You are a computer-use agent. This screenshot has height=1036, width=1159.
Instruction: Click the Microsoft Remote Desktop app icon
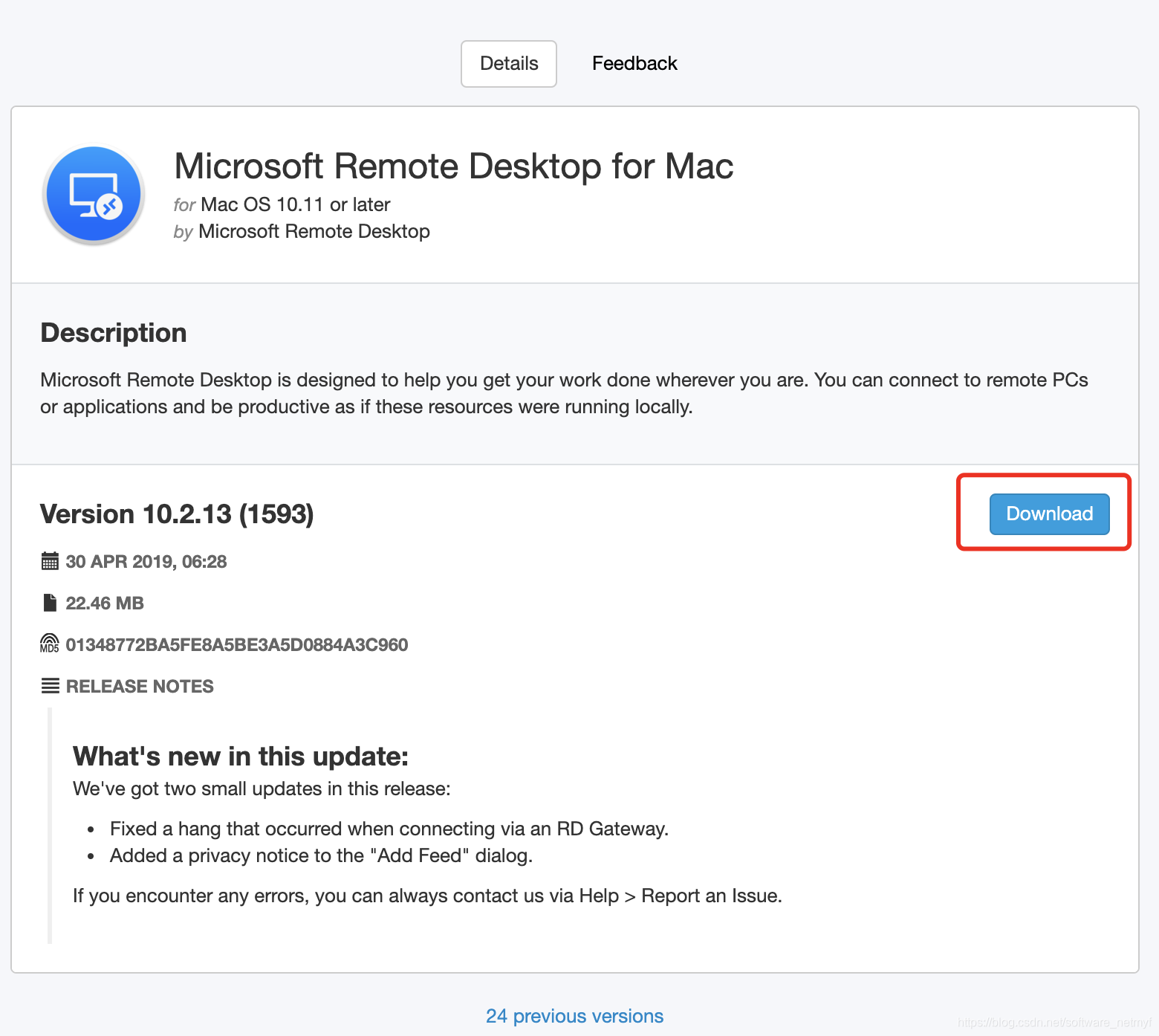pos(94,194)
